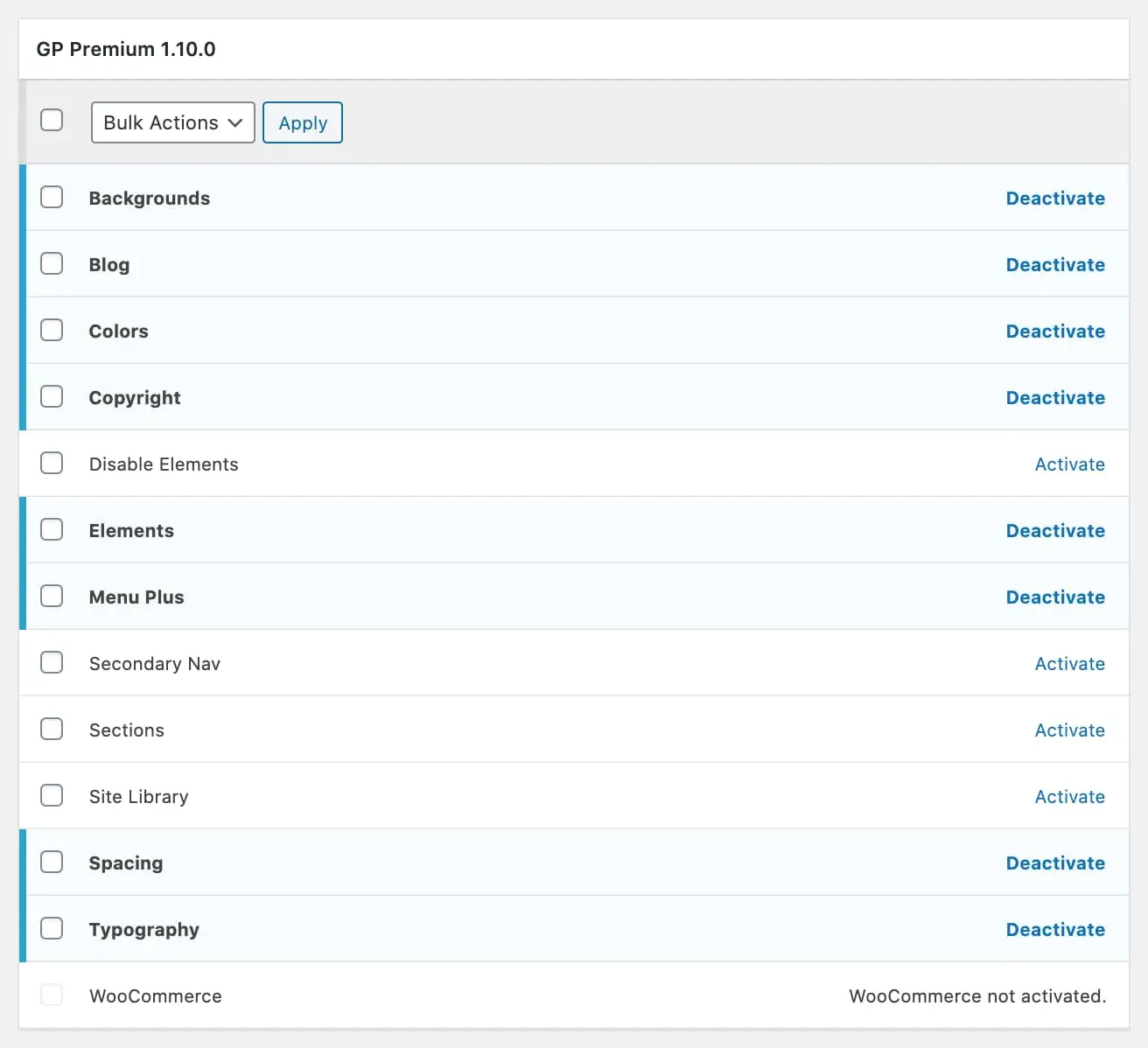The height and width of the screenshot is (1048, 1148).
Task: Activate the Disable Elements module
Action: [x=1069, y=464]
